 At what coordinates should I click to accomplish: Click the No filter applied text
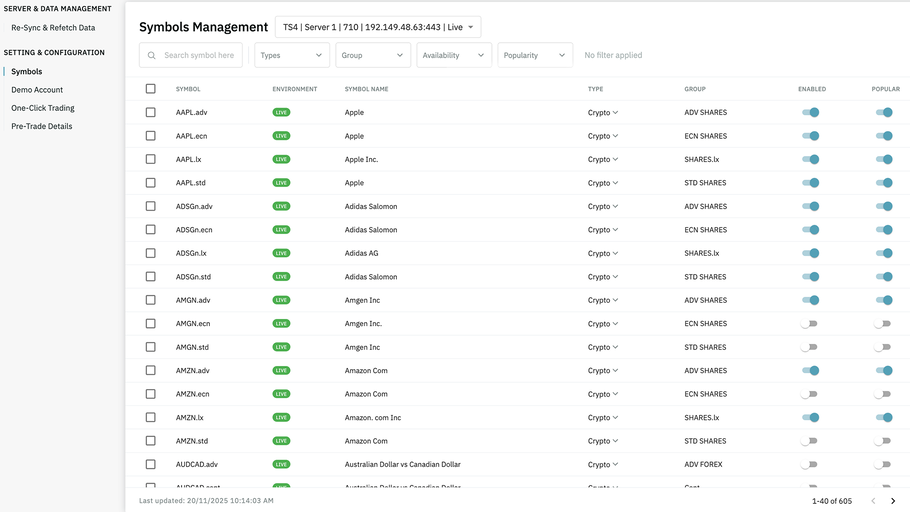point(613,55)
